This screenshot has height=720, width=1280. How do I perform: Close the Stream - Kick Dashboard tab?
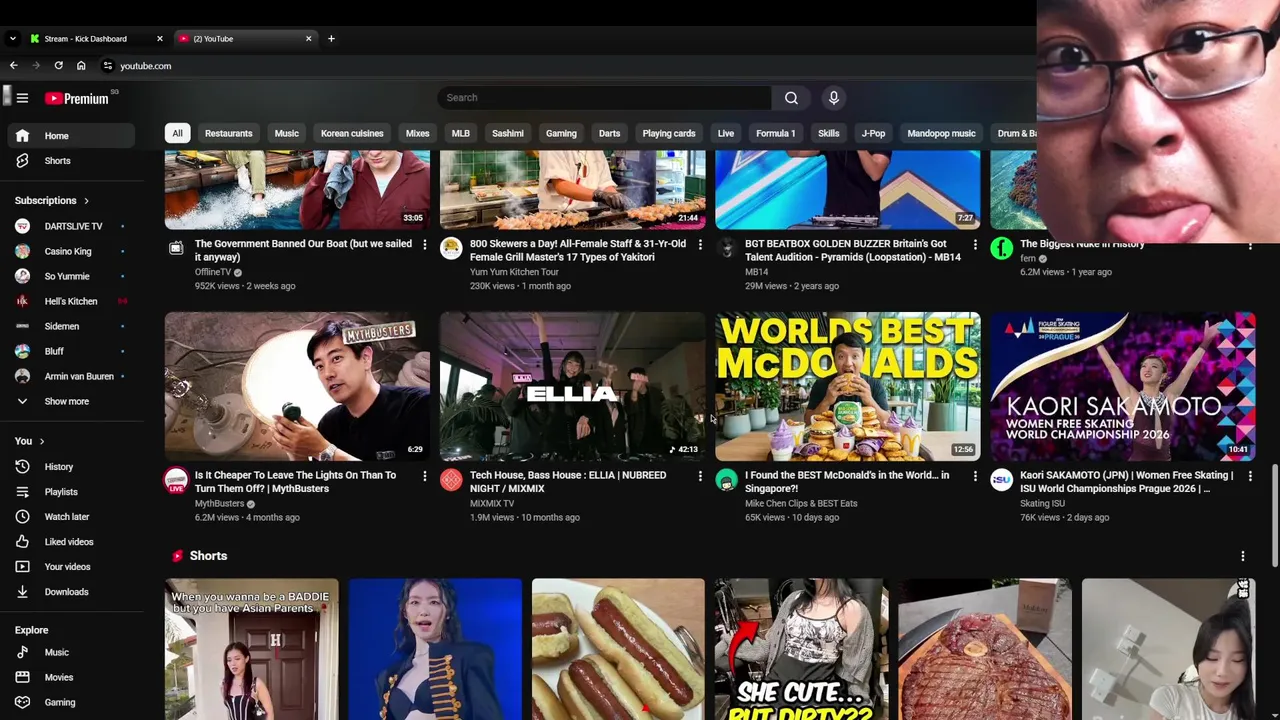click(x=159, y=39)
